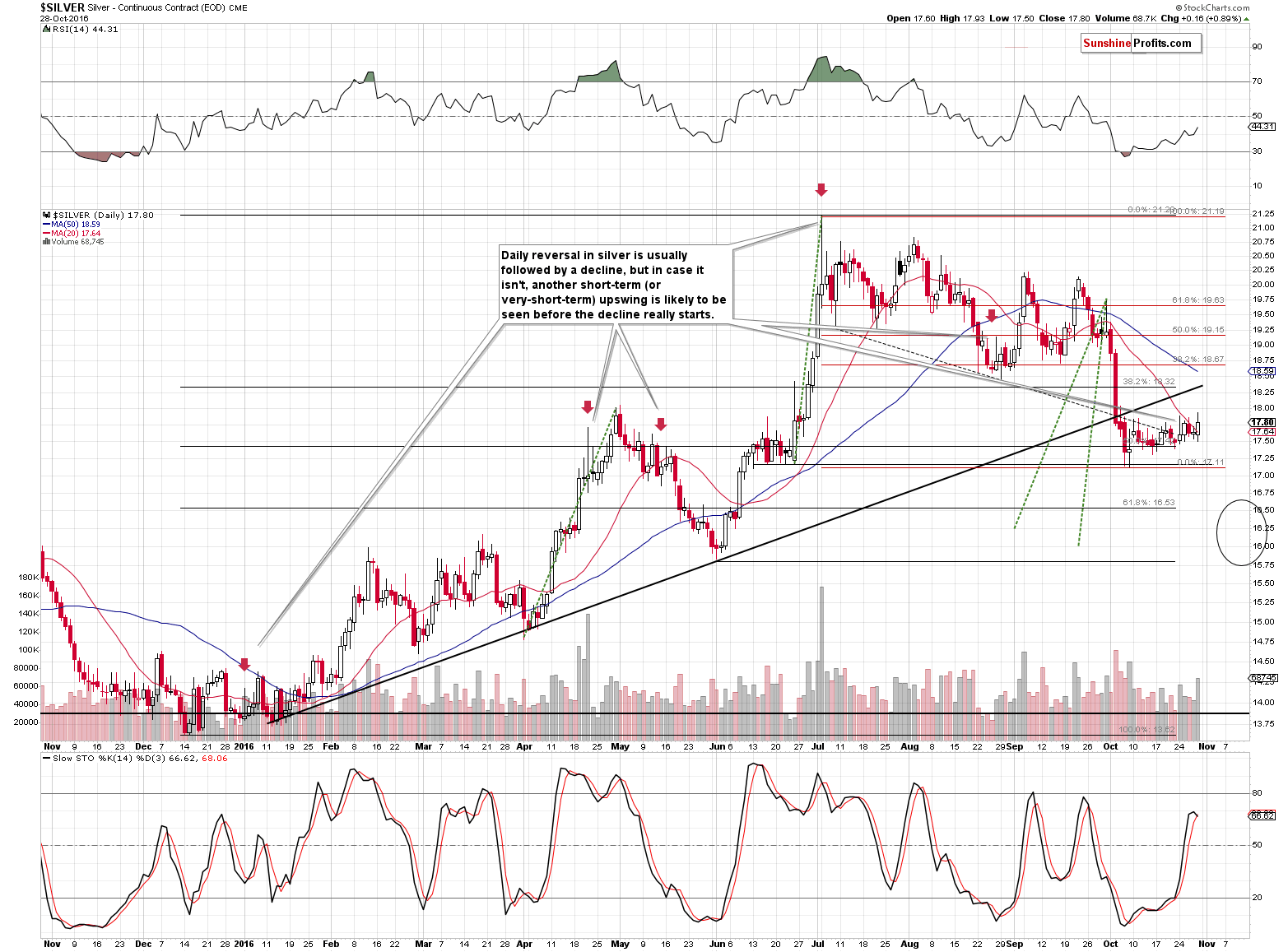Image resolution: width=1288 pixels, height=952 pixels.
Task: Click the 20000 volume axis label
Action: tap(26, 722)
